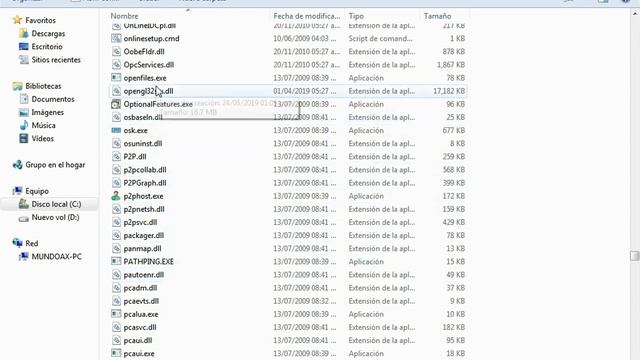
Task: Select the pcaui.dll file name
Action: coord(138,340)
